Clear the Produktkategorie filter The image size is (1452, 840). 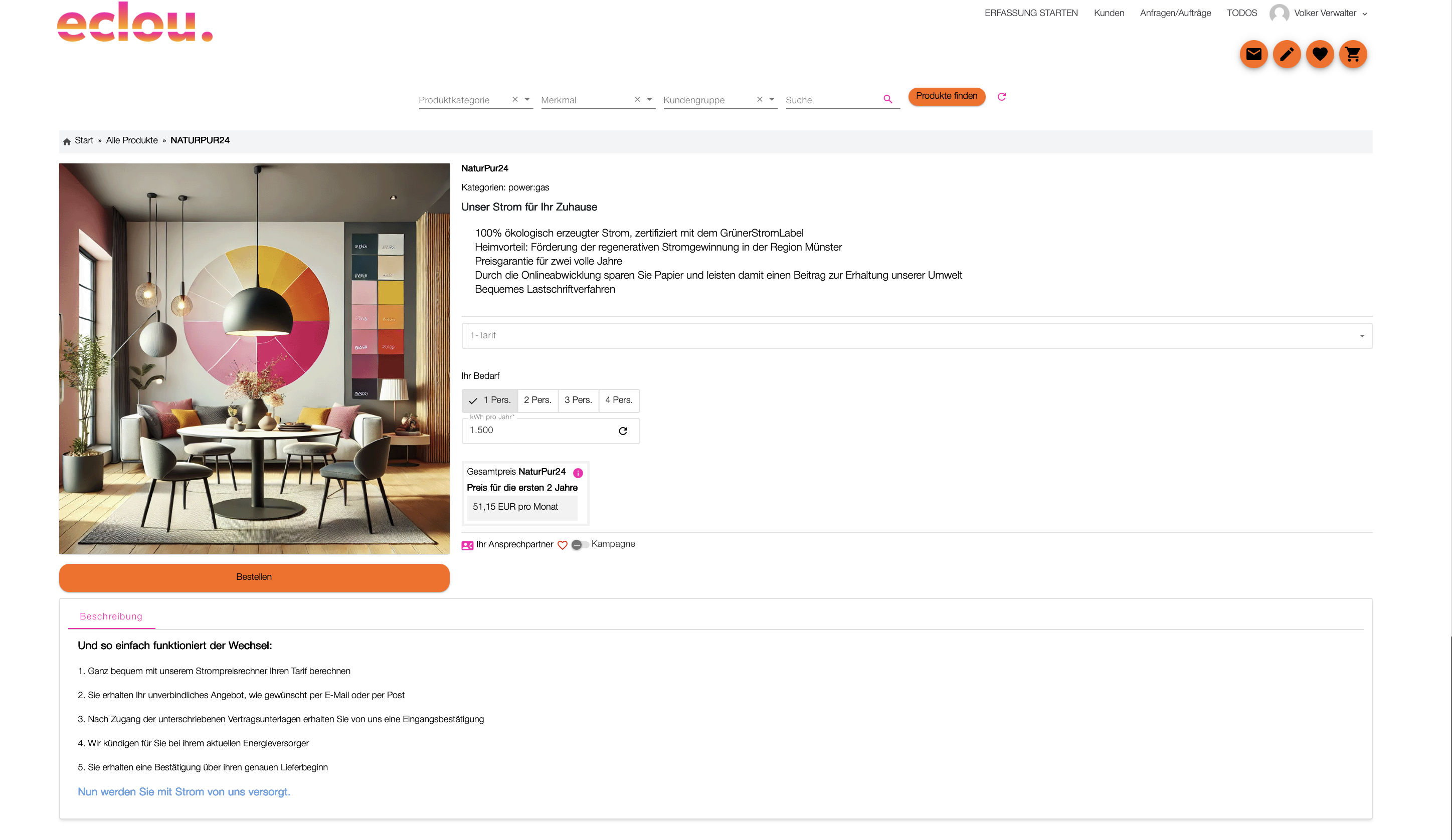[515, 100]
